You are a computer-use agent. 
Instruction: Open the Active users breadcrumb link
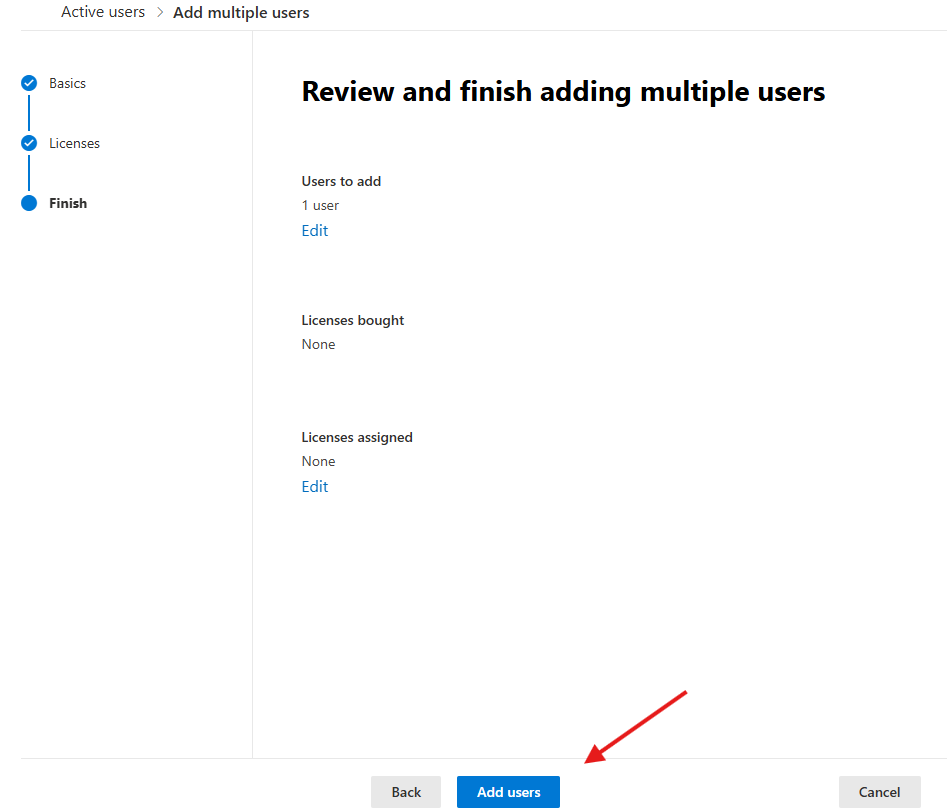click(x=103, y=12)
